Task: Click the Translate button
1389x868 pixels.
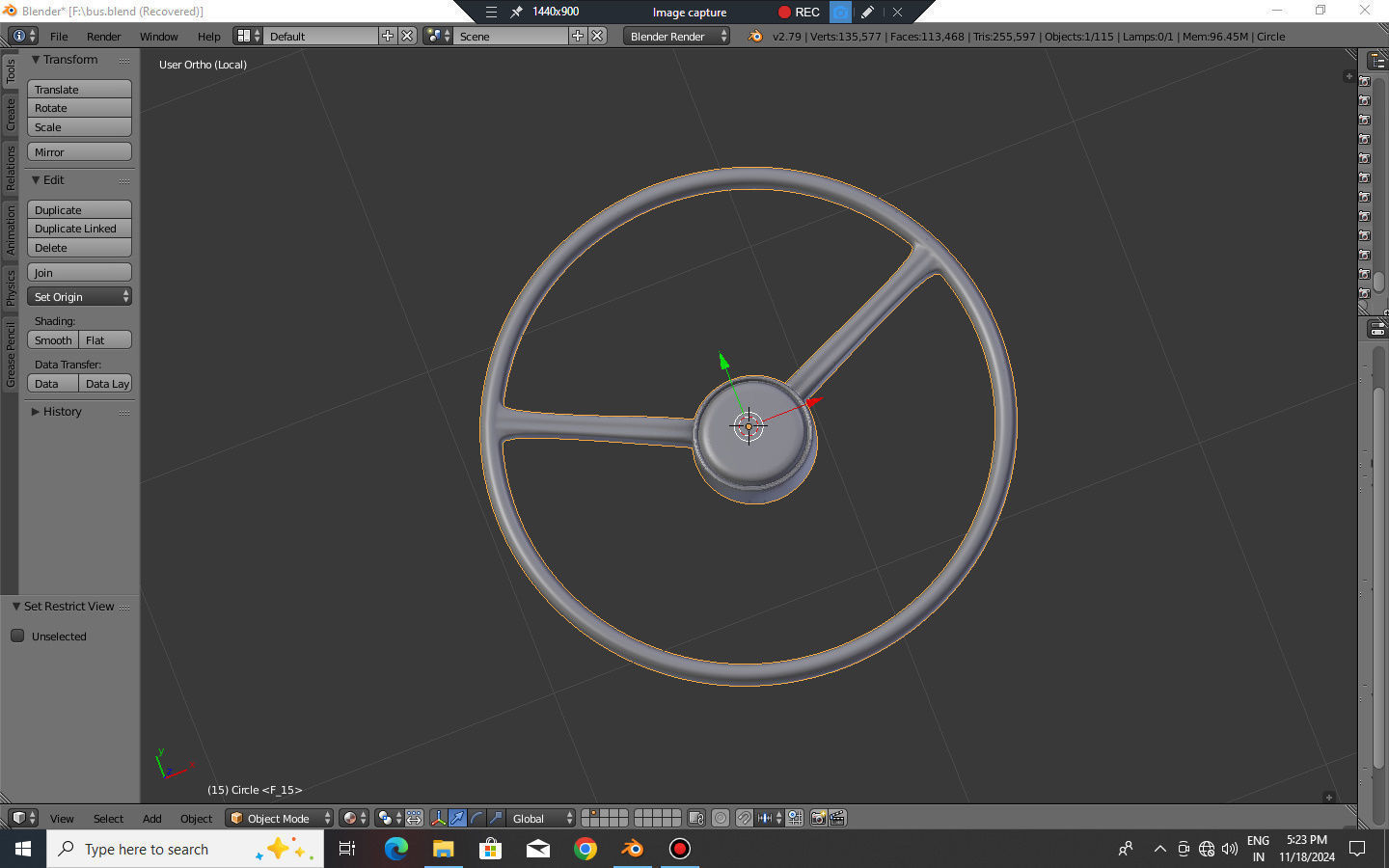Action: click(x=79, y=89)
